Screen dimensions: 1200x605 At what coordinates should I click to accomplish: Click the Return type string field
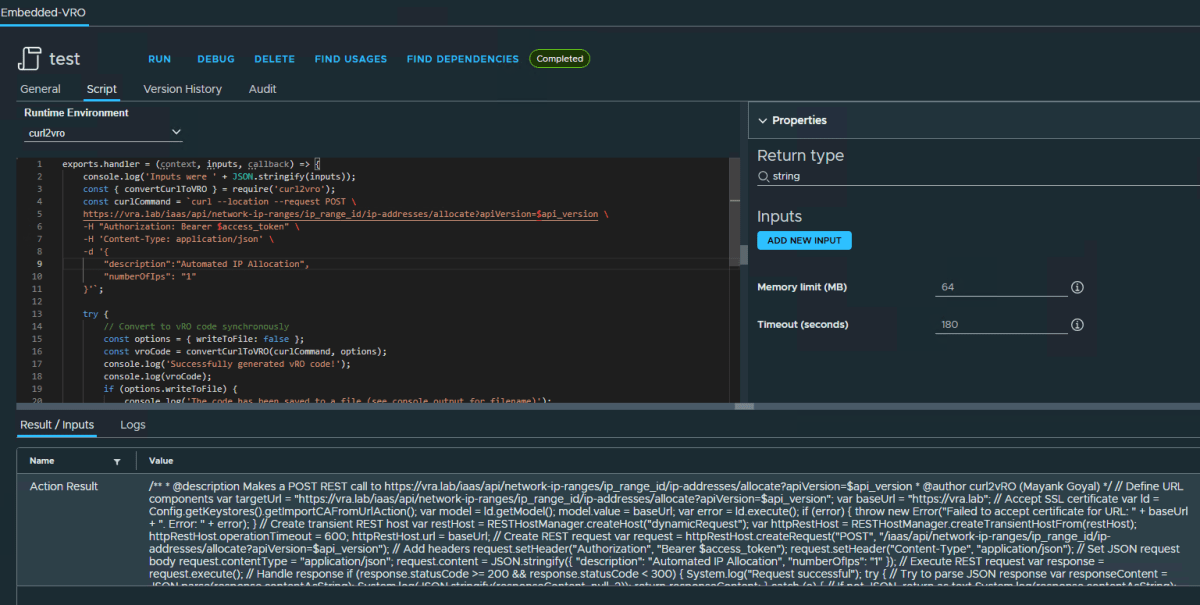click(978, 176)
